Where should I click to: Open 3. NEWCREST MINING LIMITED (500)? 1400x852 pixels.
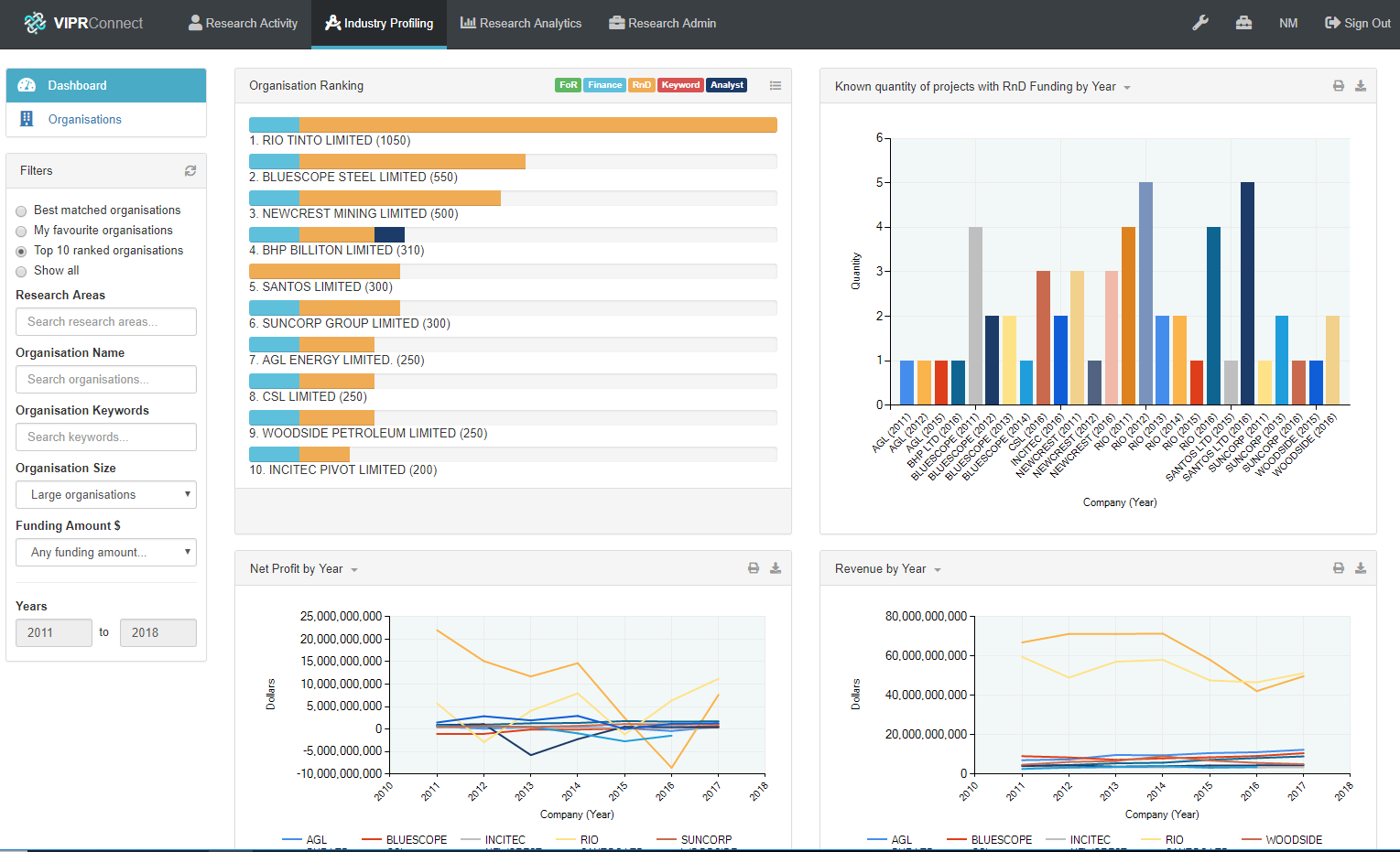click(353, 213)
